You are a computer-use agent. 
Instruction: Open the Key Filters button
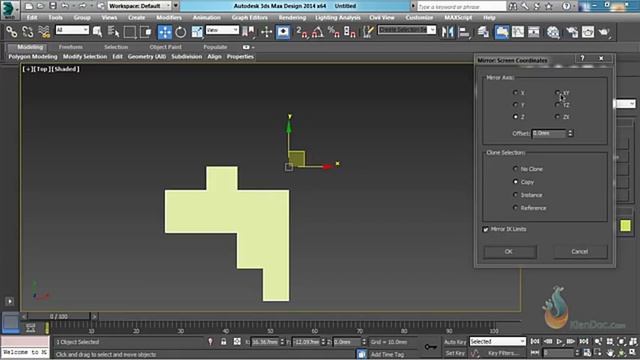click(x=503, y=353)
